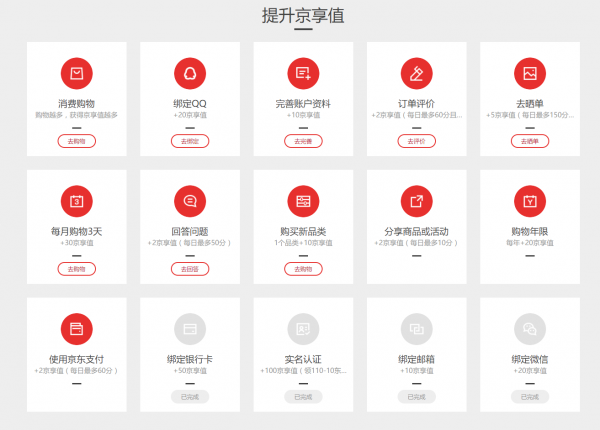Click 已完成 button under 绑定邮箱

click(x=416, y=397)
